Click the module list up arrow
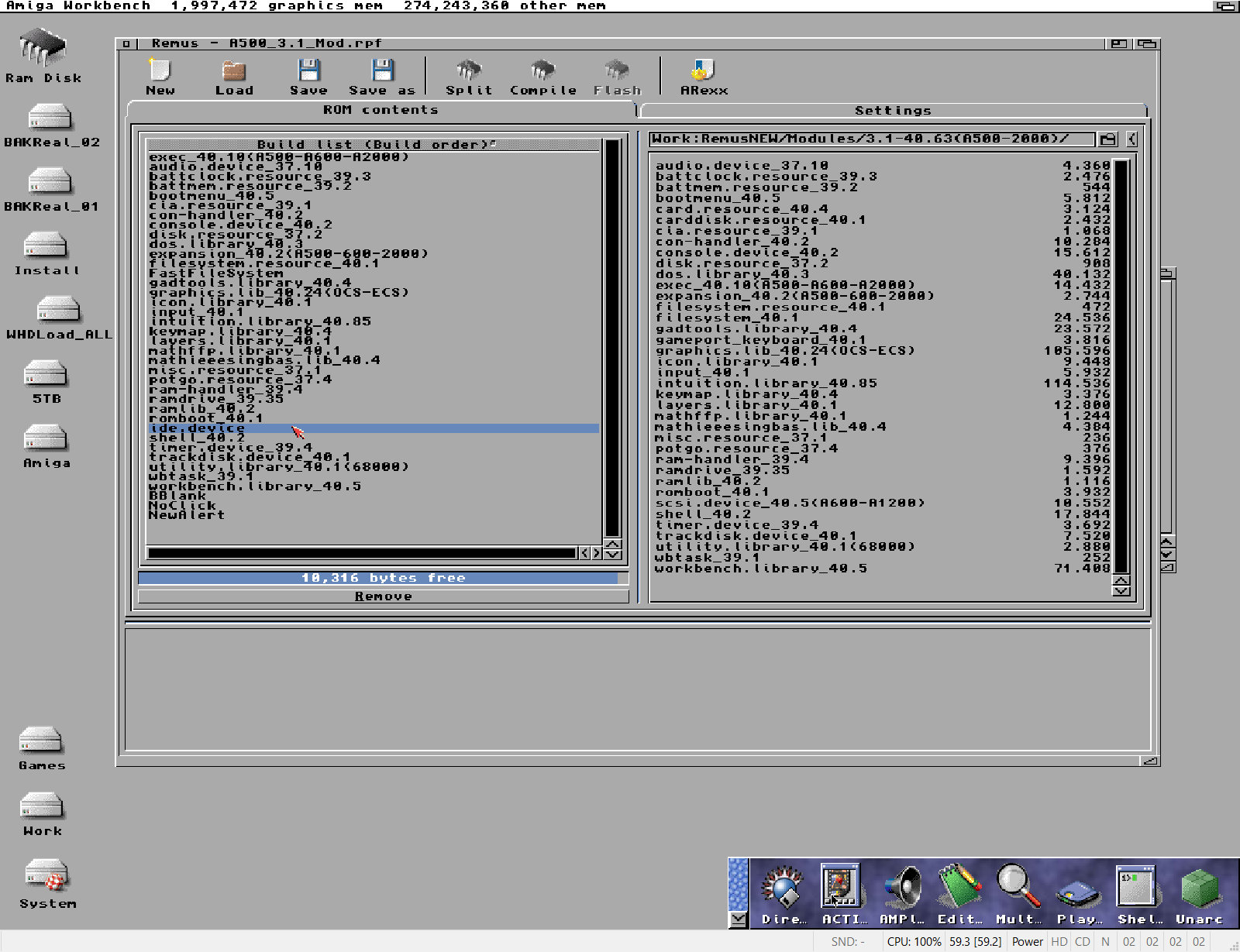The image size is (1240, 952). (1121, 580)
